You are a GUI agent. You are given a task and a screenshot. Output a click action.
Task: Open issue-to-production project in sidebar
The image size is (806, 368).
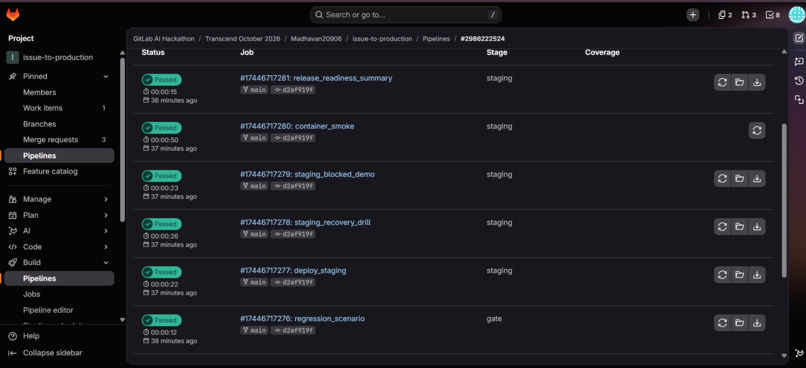(x=59, y=58)
